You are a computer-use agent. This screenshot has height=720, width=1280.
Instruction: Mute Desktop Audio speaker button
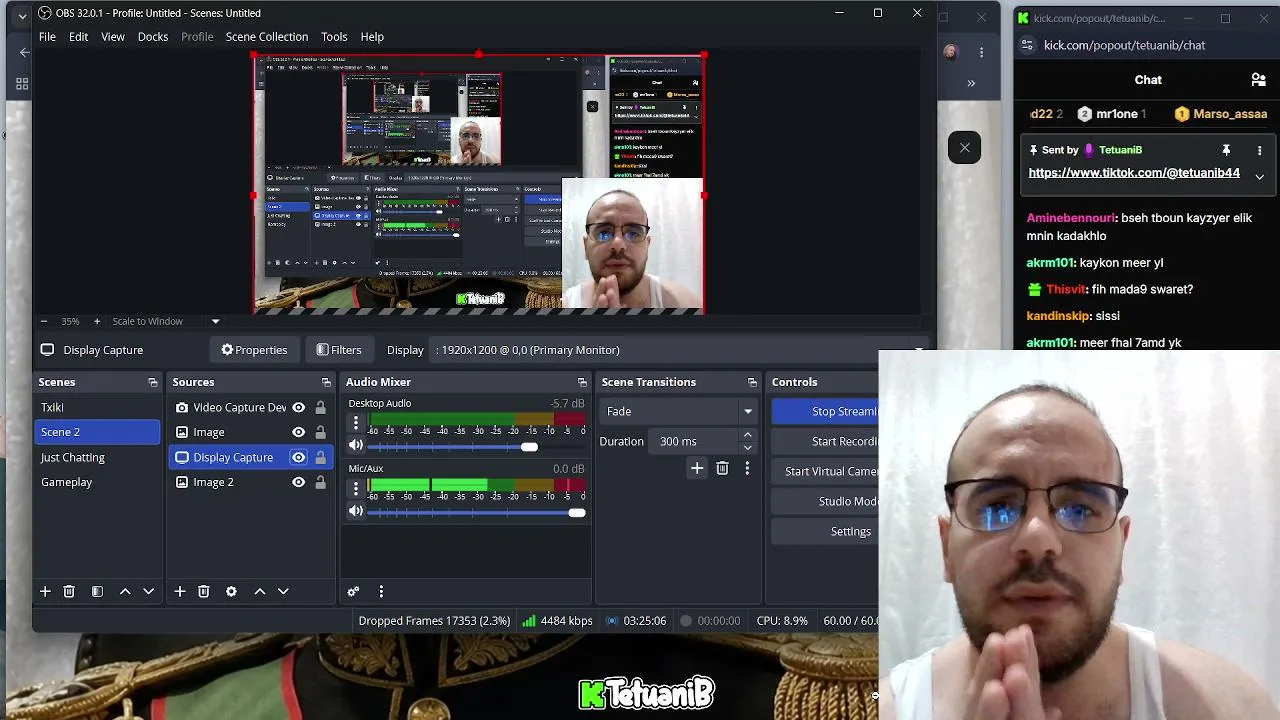point(355,445)
